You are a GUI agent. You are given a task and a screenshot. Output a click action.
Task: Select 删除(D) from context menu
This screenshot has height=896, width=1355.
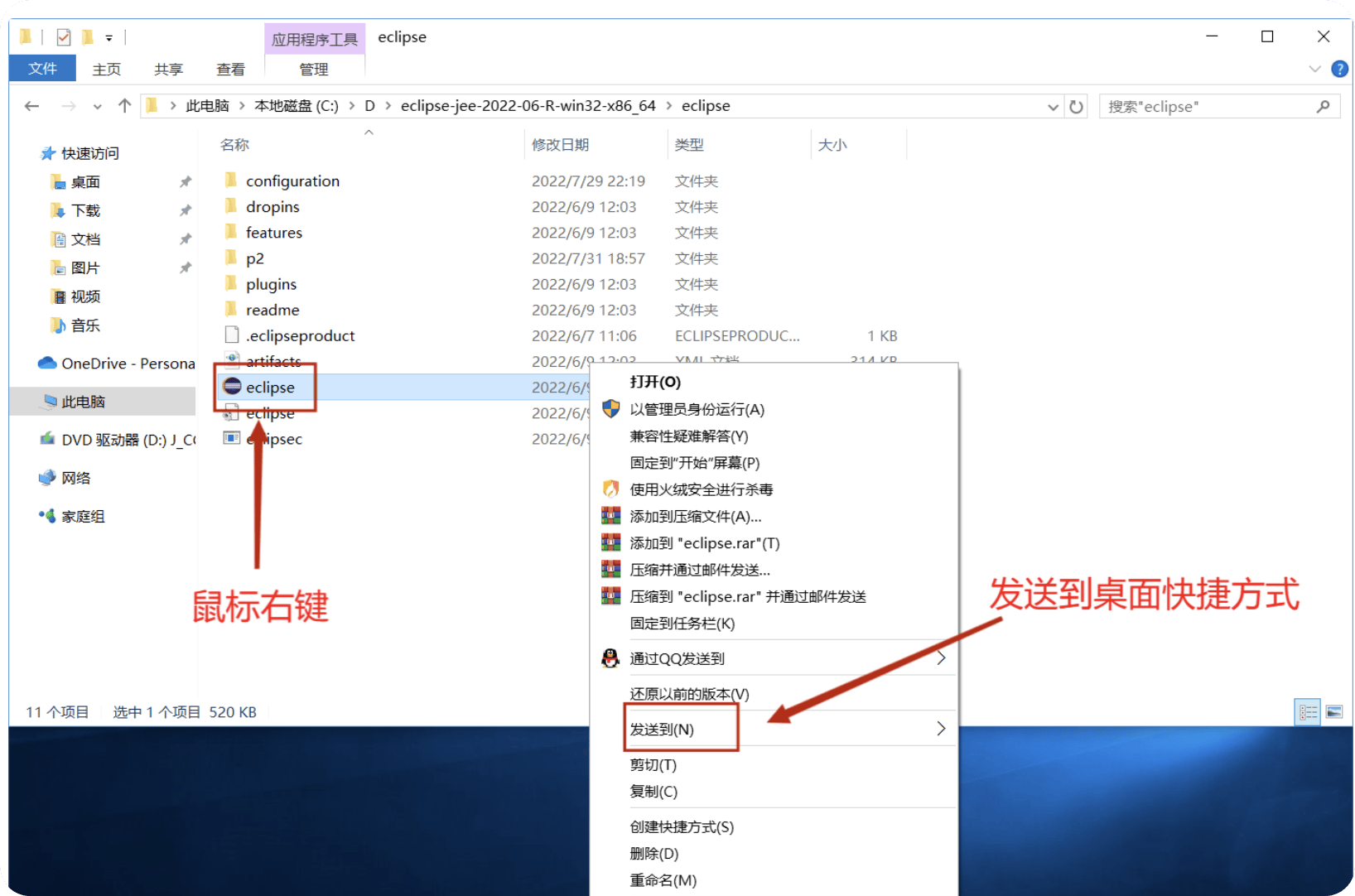[x=774, y=853]
